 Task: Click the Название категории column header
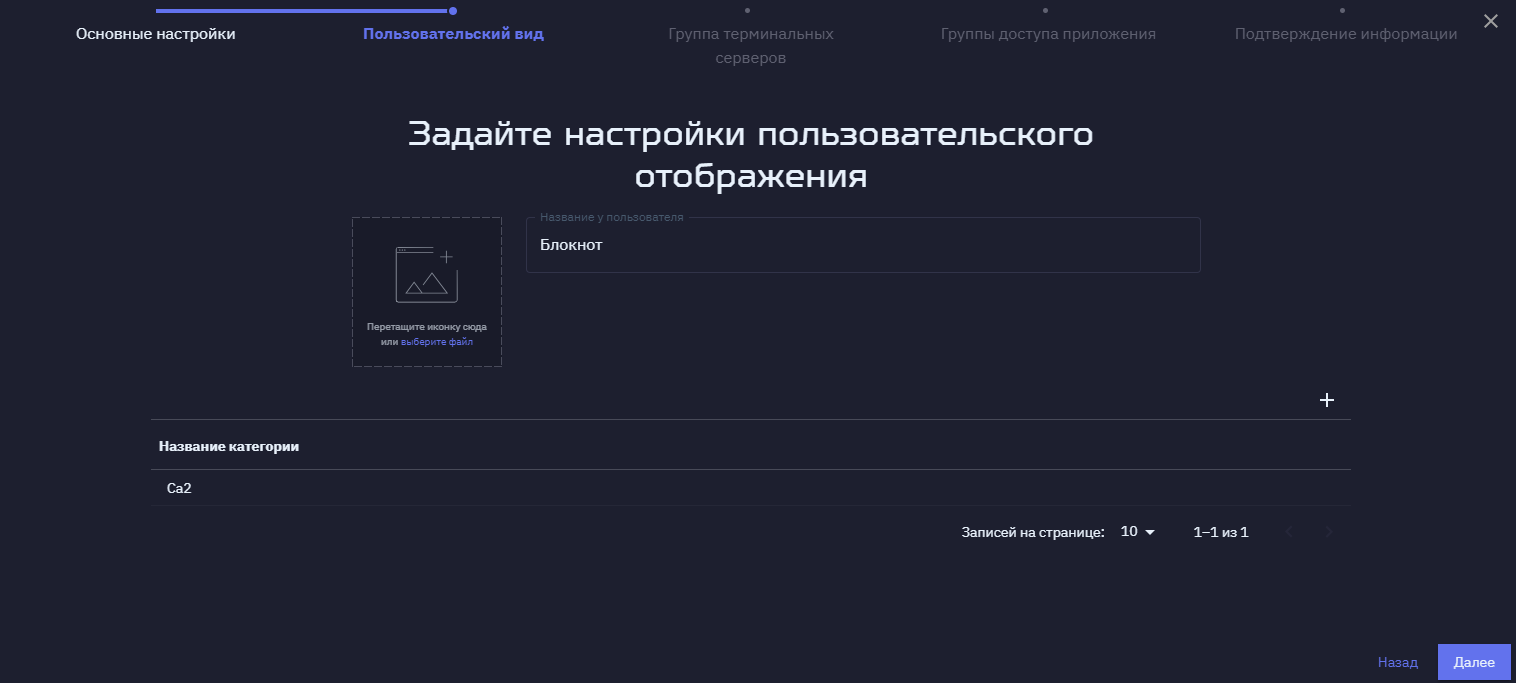(229, 446)
